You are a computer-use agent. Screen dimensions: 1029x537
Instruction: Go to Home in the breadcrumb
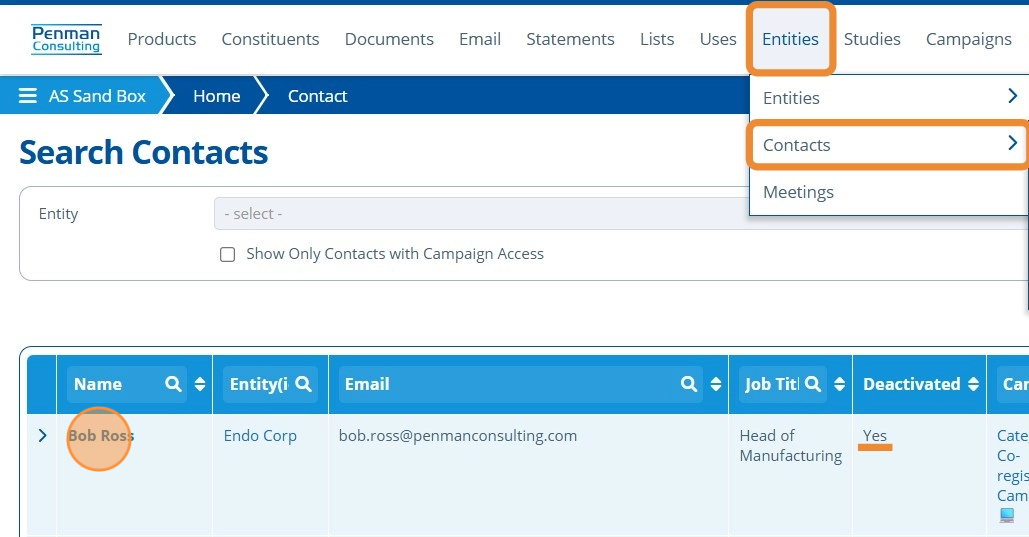[216, 96]
